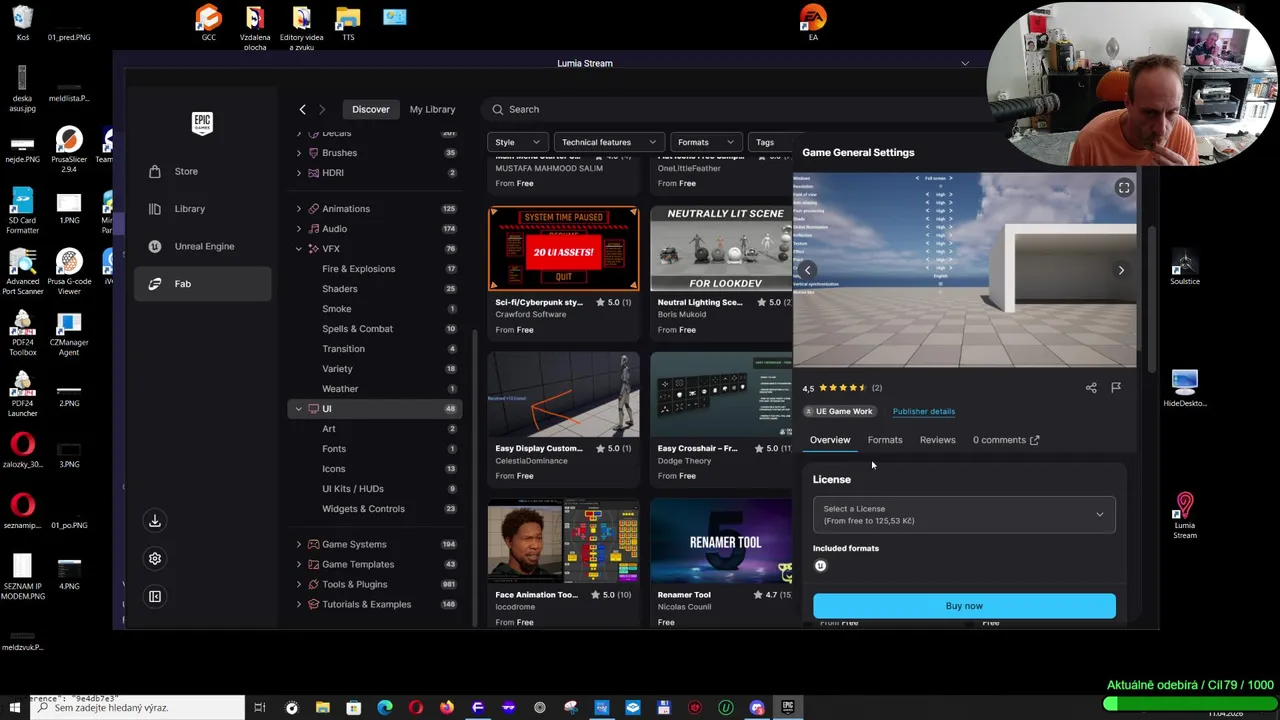Open Neutral Lighting Scene thumbnail
This screenshot has height=720, width=1280.
pos(721,249)
